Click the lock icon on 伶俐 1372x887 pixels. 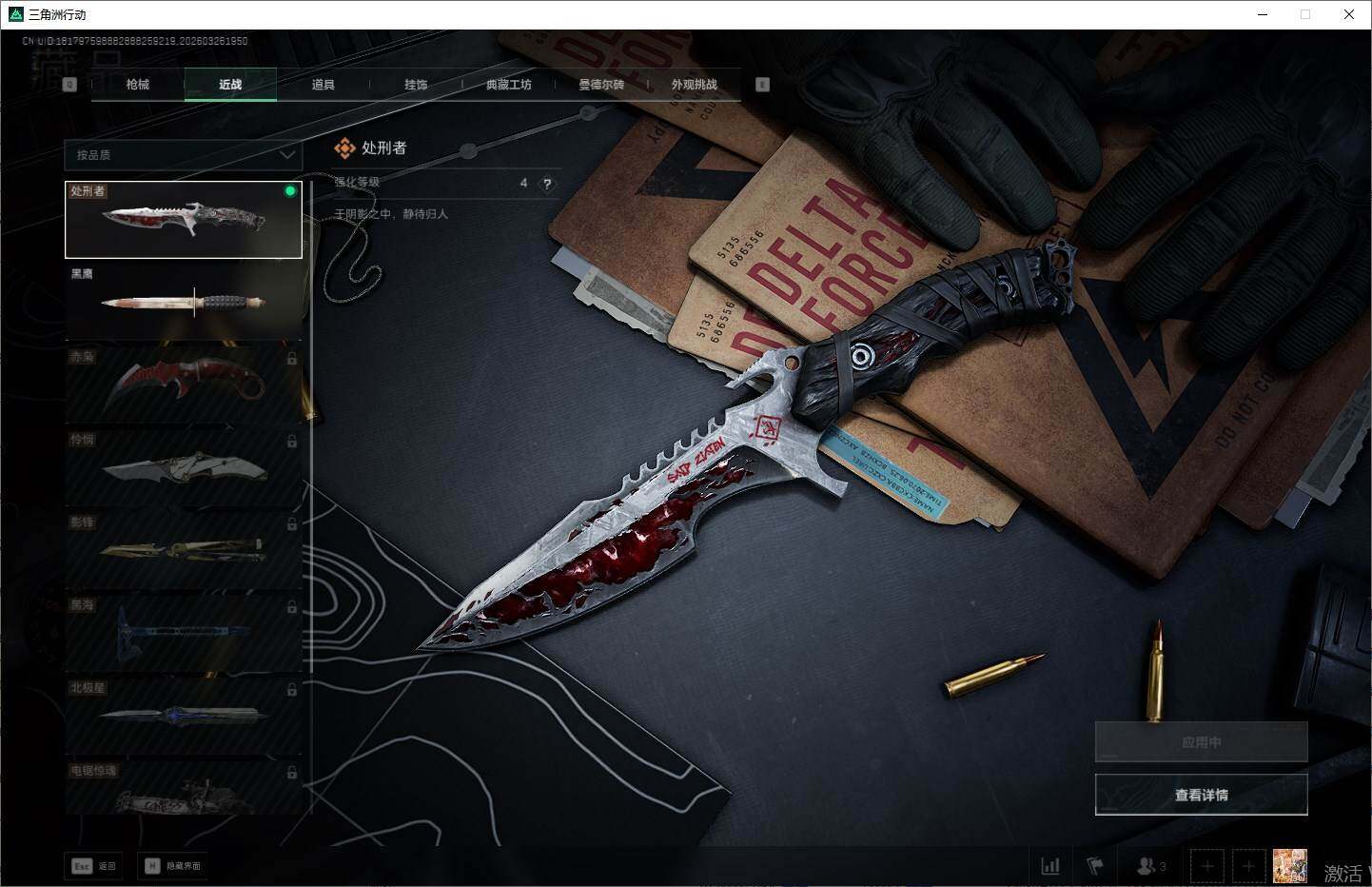[x=292, y=442]
